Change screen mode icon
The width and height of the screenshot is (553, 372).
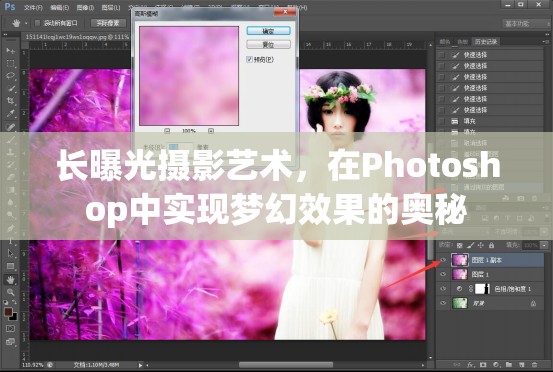[11, 341]
